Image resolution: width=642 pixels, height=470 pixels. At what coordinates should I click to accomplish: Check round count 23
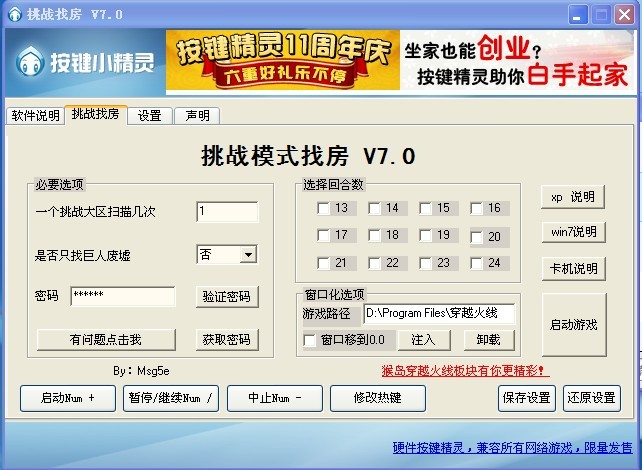(x=425, y=263)
